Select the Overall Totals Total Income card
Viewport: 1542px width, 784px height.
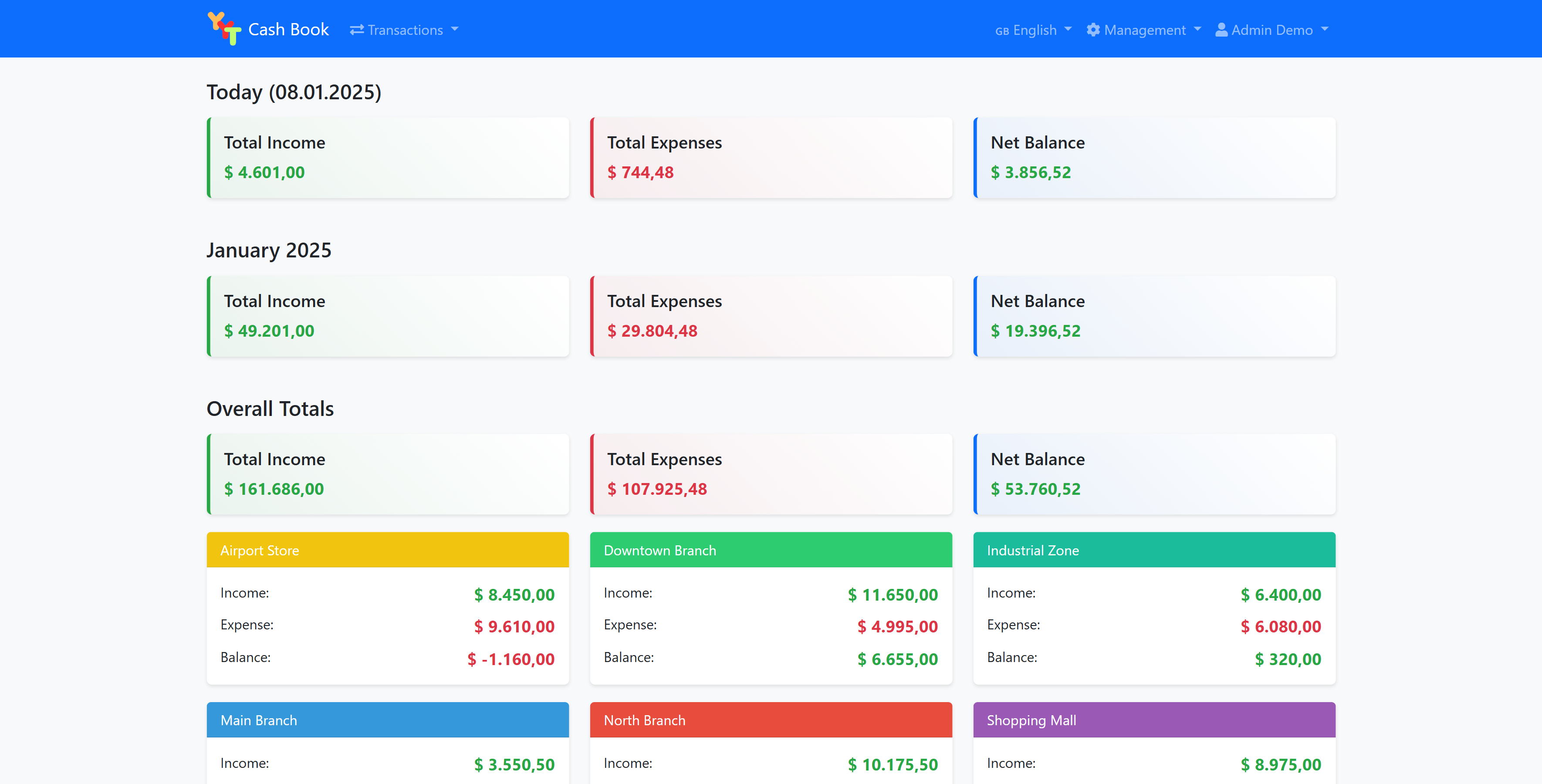387,474
